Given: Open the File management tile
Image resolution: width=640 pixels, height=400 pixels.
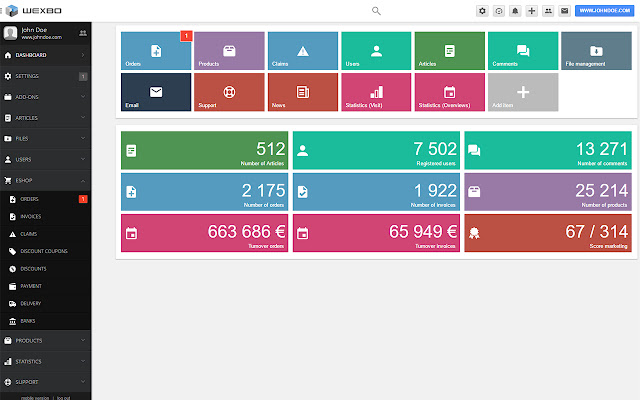Looking at the screenshot, I should 596,51.
